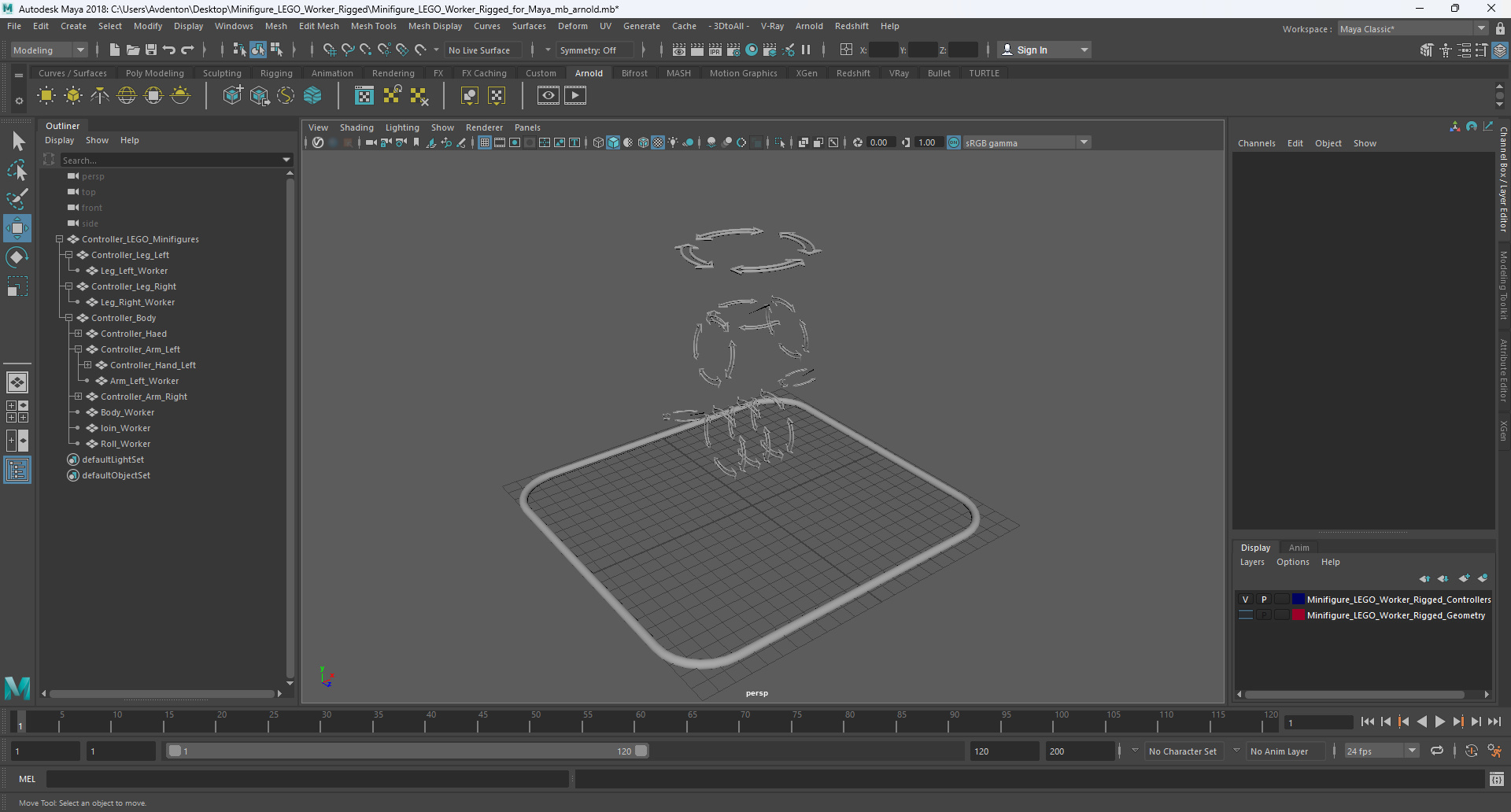Toggle auto keyframe button
1511x812 pixels.
pyautogui.click(x=1471, y=751)
